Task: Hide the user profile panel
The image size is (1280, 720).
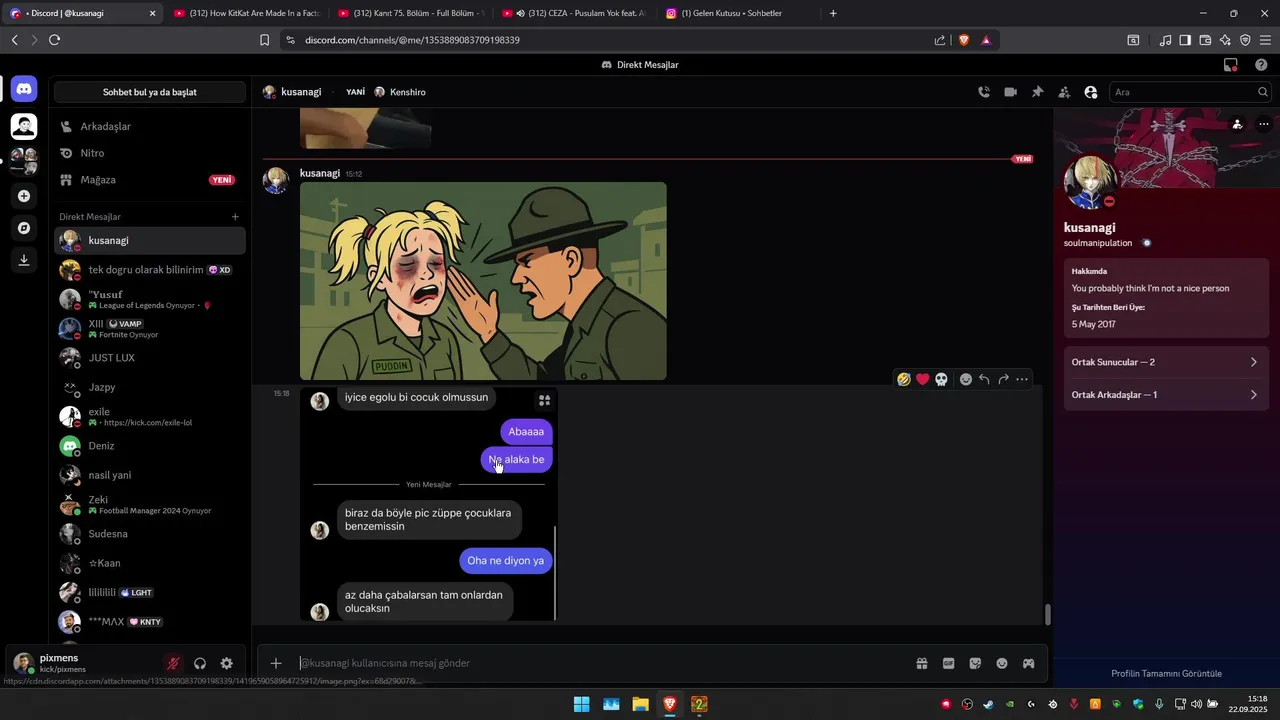Action: (1091, 92)
